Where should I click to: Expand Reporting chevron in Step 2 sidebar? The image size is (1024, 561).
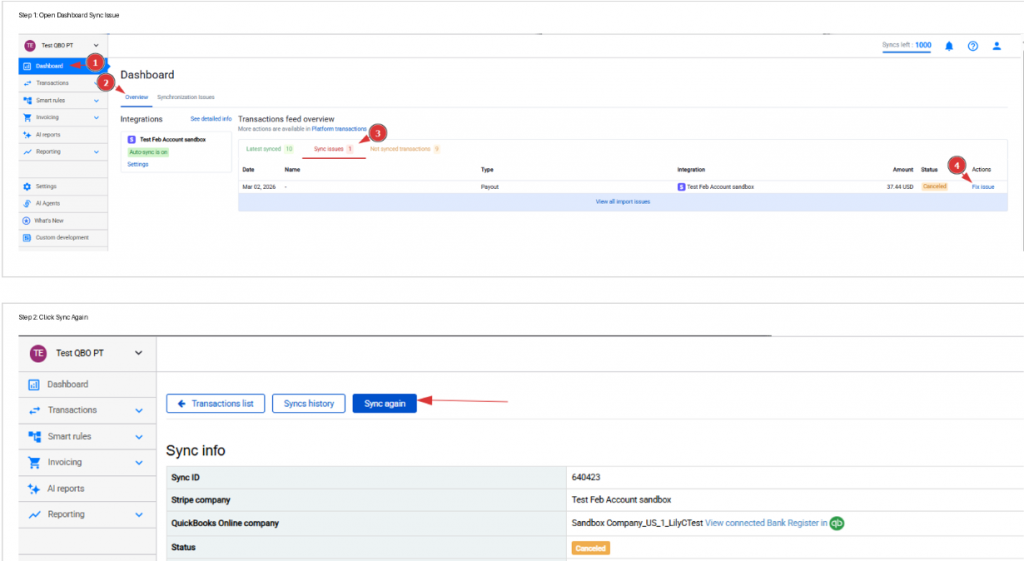click(x=138, y=515)
